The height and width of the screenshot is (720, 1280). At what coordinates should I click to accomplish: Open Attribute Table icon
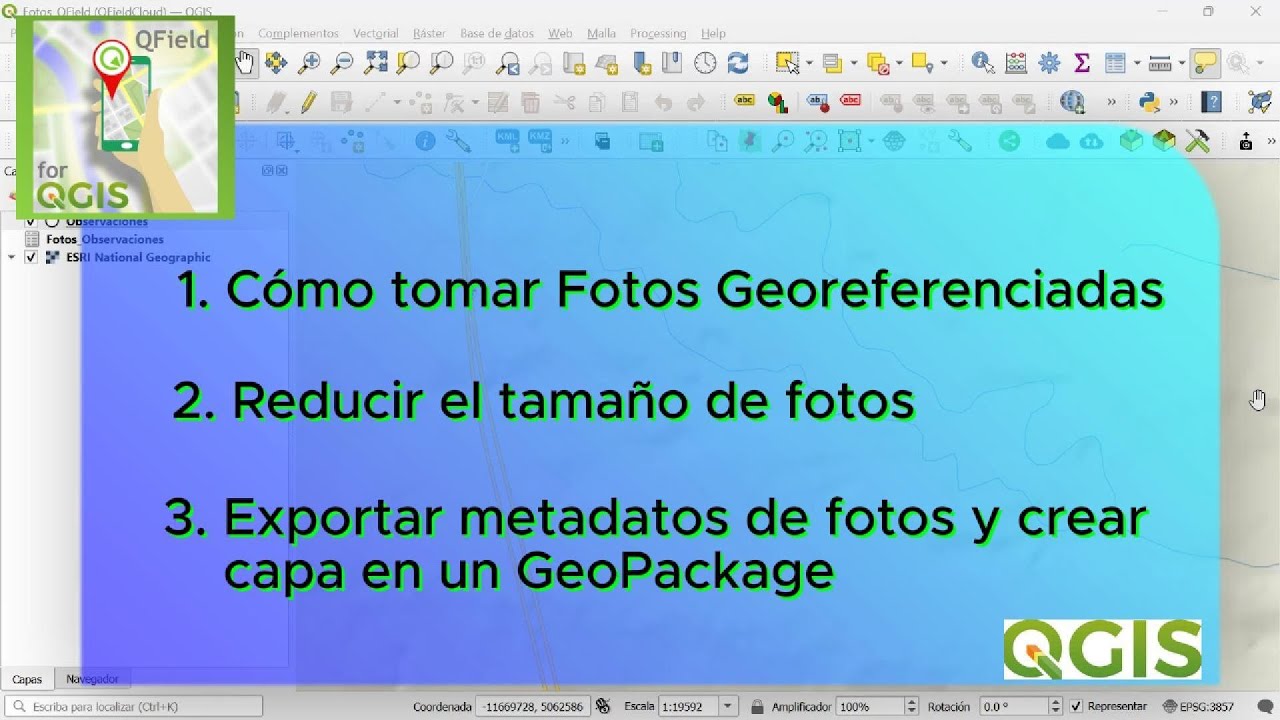point(1115,63)
